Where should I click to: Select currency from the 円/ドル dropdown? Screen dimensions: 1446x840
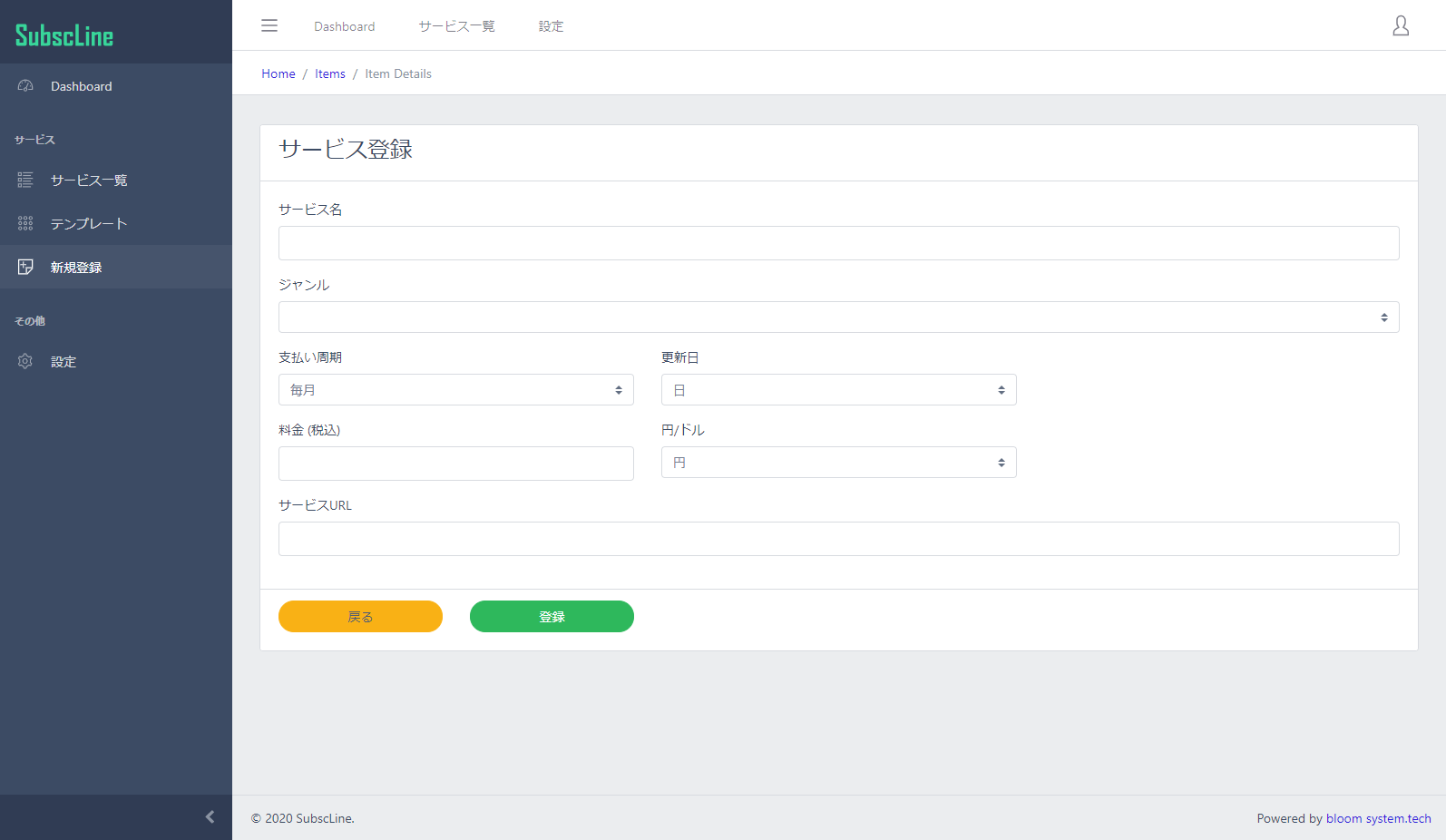coord(838,463)
